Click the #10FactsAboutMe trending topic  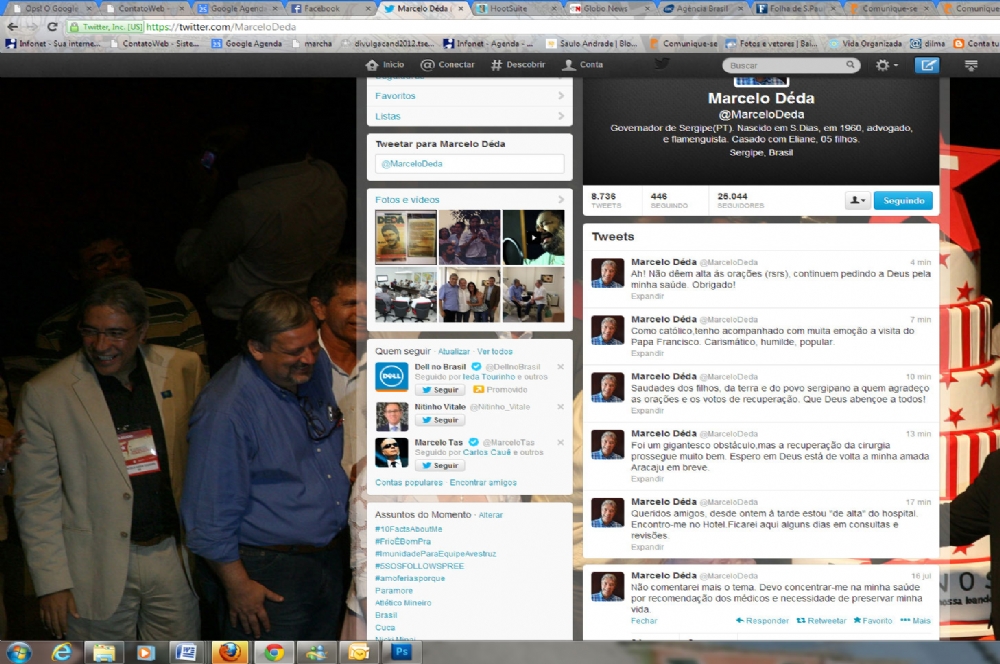pos(408,529)
